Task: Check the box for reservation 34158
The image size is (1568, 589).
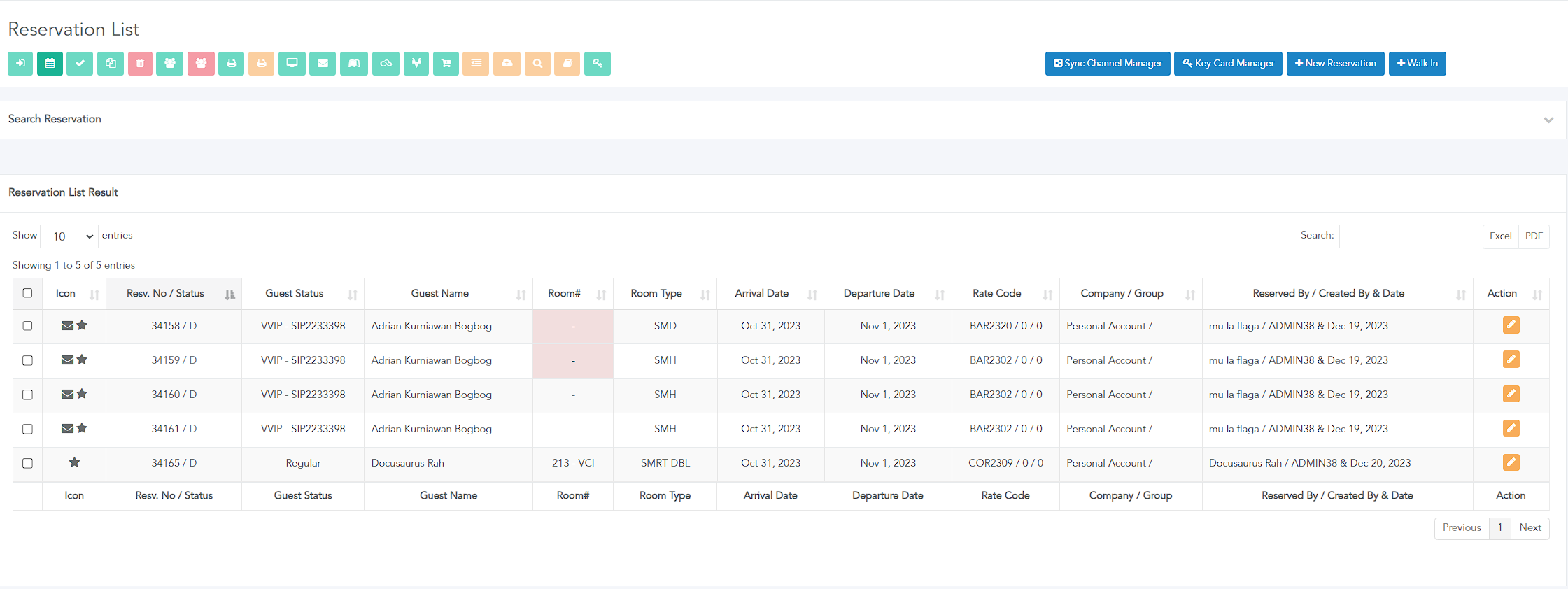Action: 27,326
